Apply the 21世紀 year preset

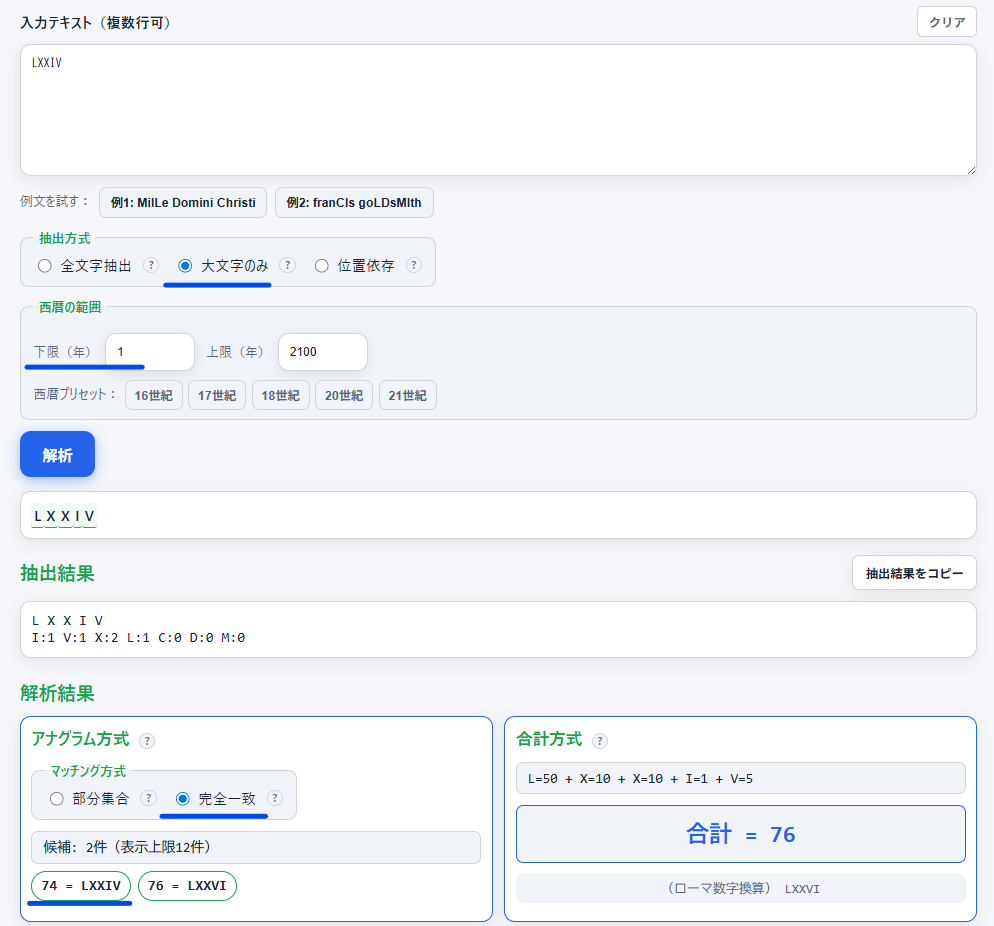pyautogui.click(x=408, y=395)
